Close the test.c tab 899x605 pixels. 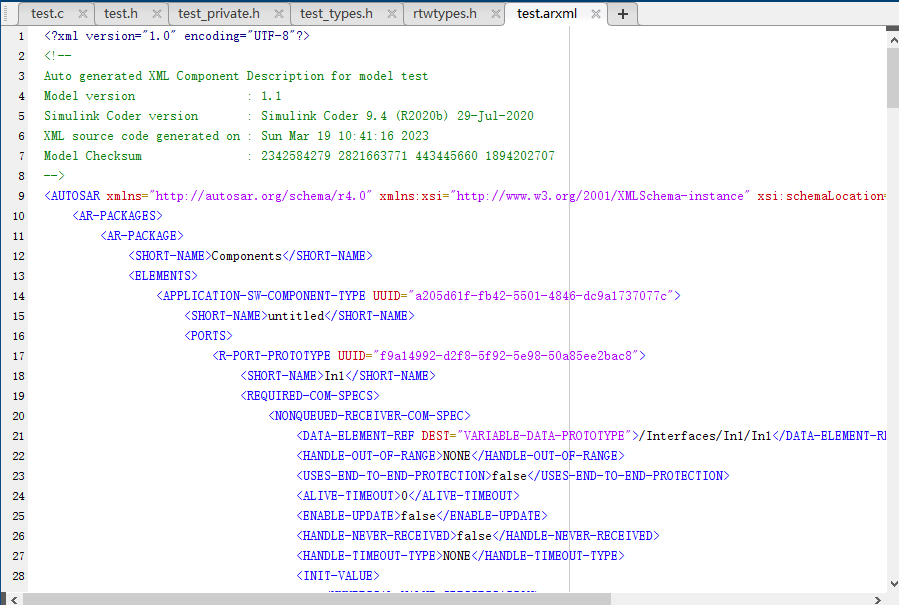(x=82, y=14)
